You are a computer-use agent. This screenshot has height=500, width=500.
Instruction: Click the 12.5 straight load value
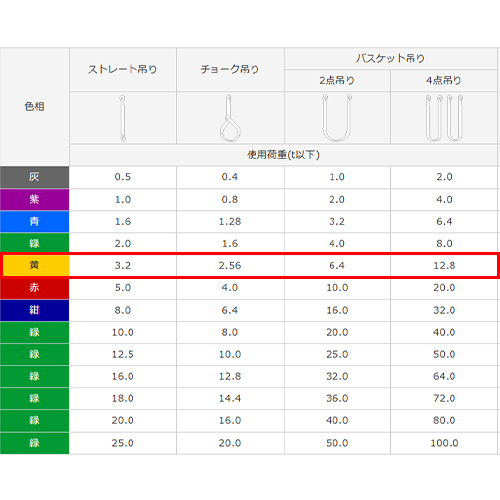coord(123,354)
